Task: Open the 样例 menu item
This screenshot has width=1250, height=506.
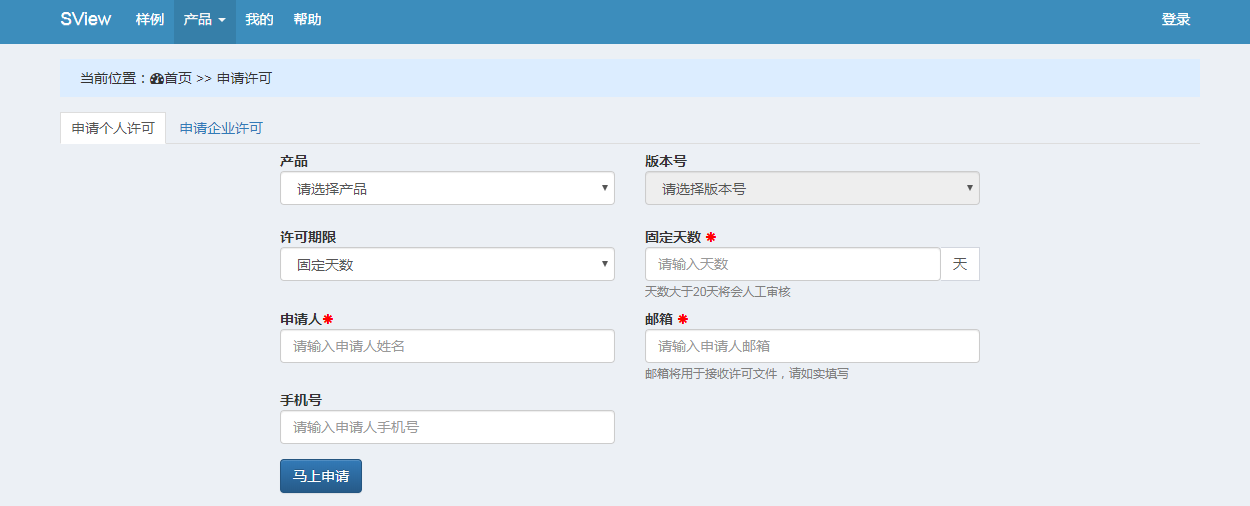Action: click(150, 20)
